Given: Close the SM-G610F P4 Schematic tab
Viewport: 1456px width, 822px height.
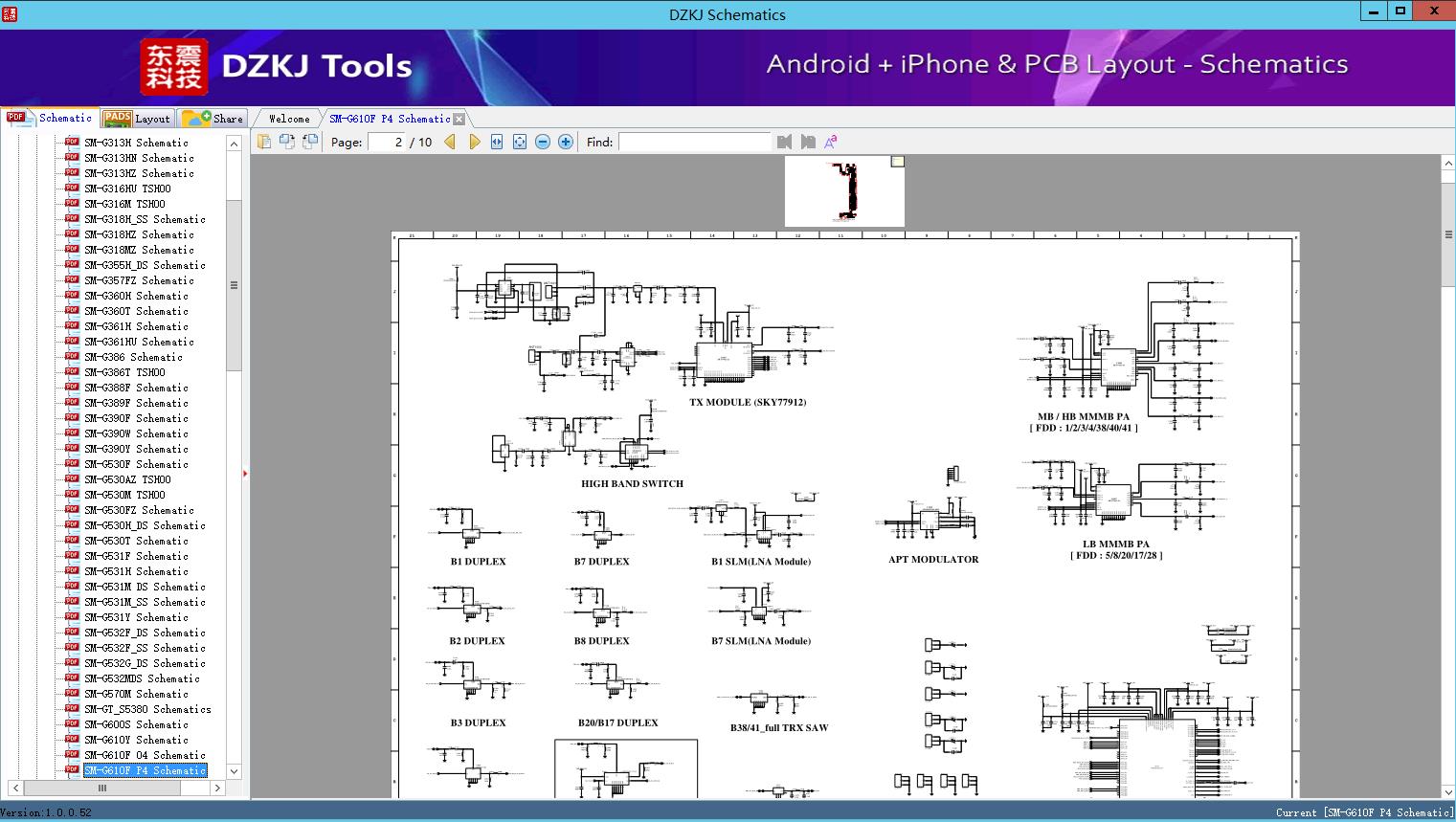Looking at the screenshot, I should coord(459,119).
